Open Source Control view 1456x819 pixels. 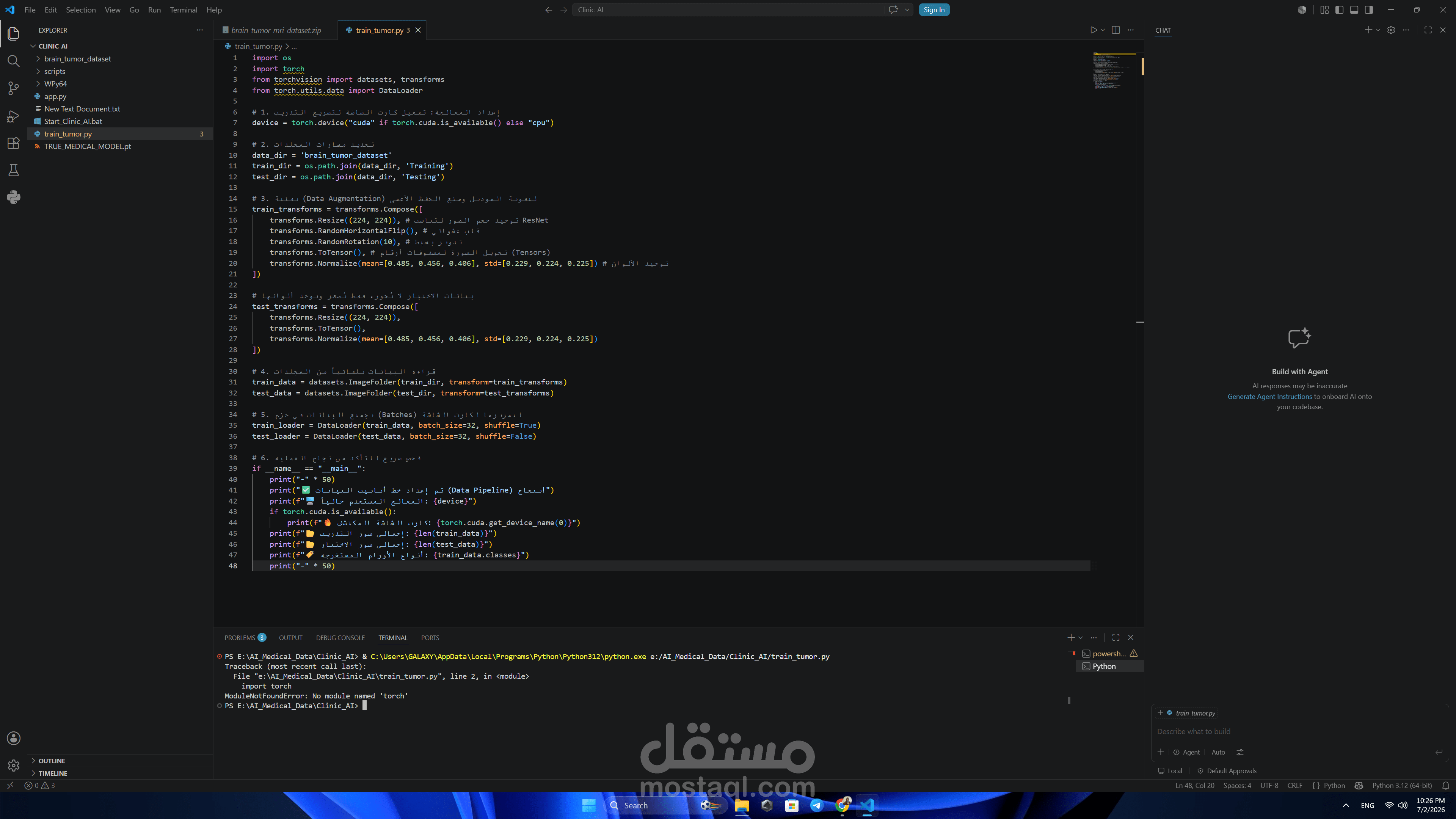(x=14, y=88)
